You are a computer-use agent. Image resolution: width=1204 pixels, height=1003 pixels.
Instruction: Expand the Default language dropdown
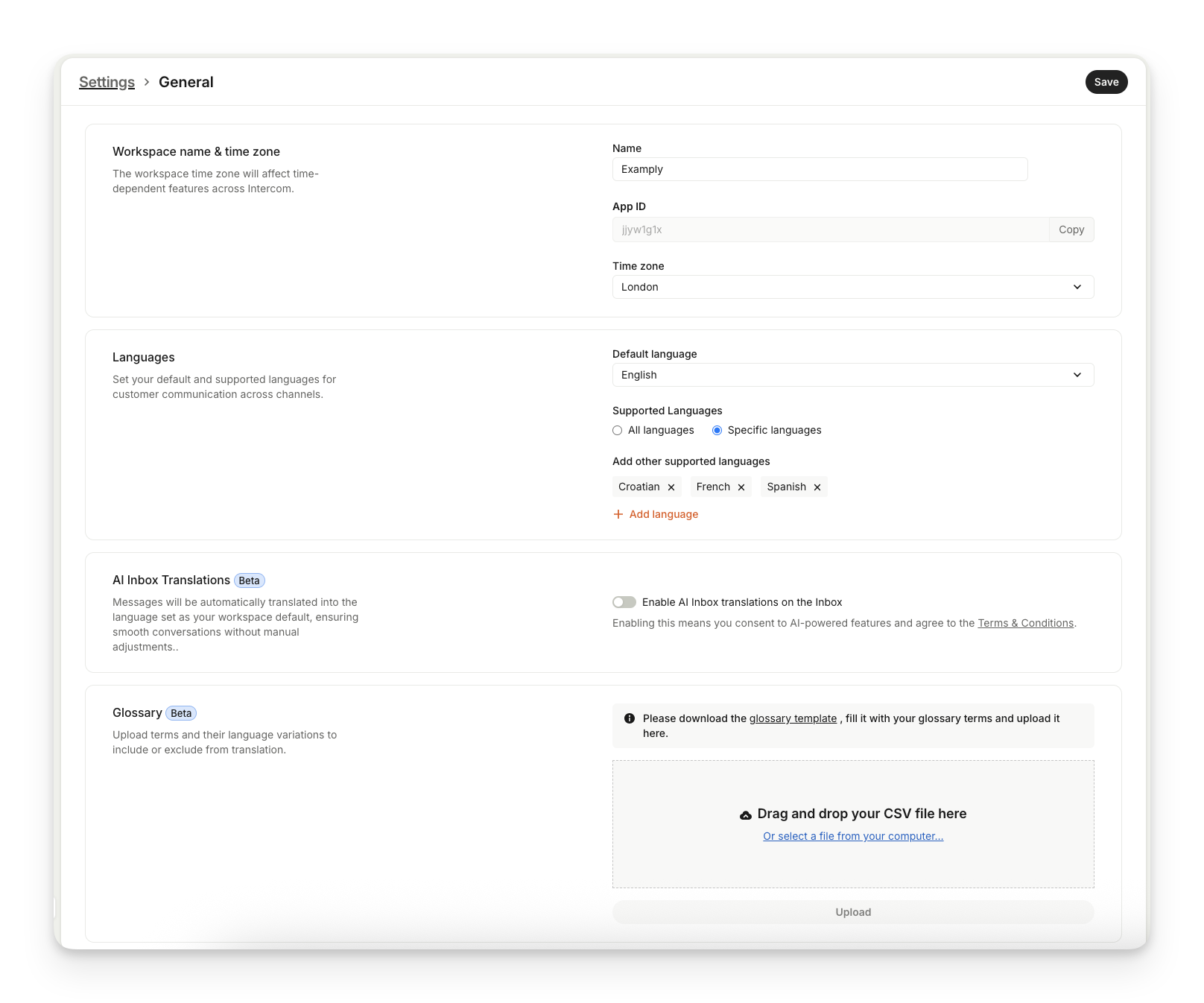coord(852,375)
